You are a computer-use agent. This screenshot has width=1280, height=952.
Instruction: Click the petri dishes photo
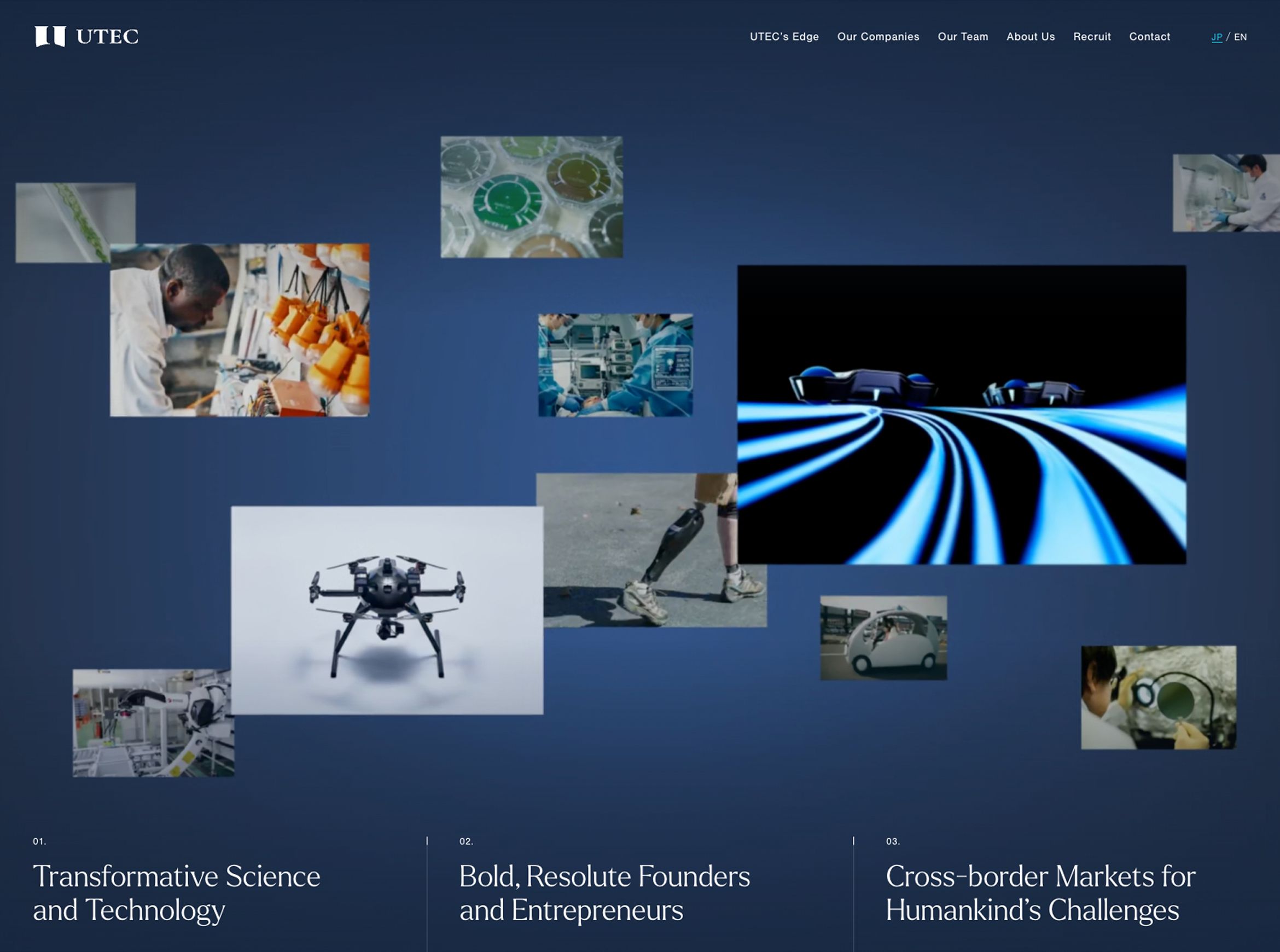531,196
